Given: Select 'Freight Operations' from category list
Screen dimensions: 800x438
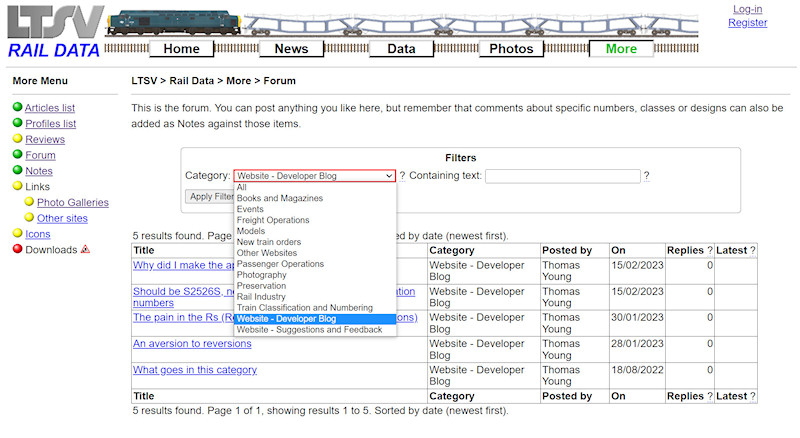Looking at the screenshot, I should click(x=273, y=220).
